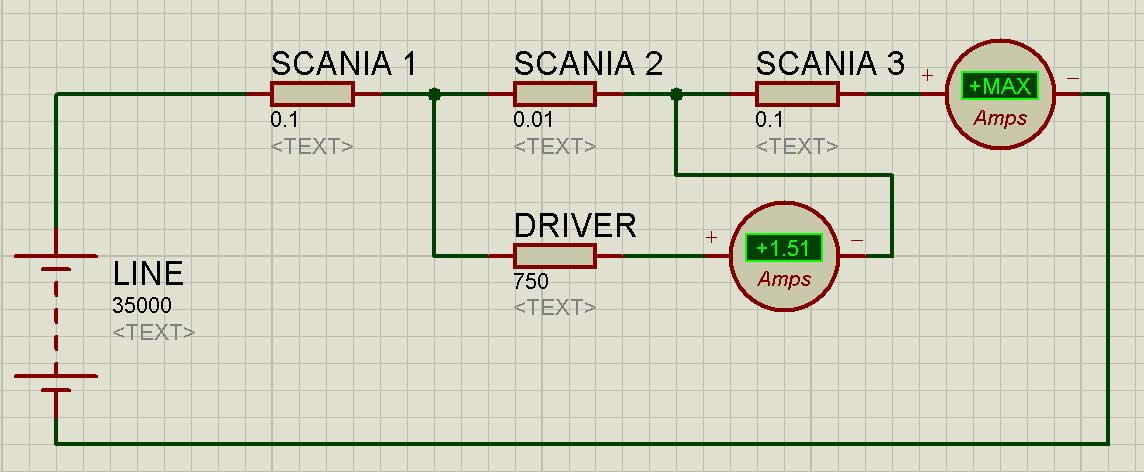Click the <TEXT> placeholder under SCANIA 2
Screen dimensions: 1144x472
click(555, 147)
